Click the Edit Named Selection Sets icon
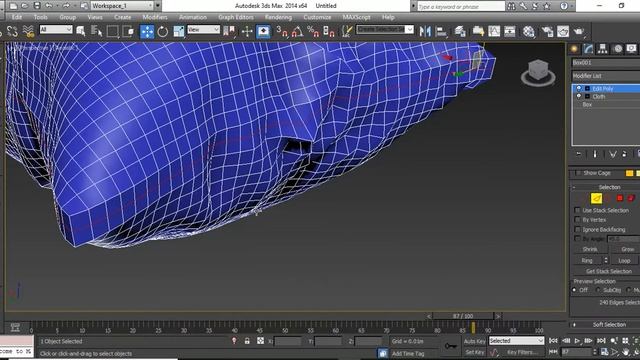640x360 pixels. coord(347,31)
